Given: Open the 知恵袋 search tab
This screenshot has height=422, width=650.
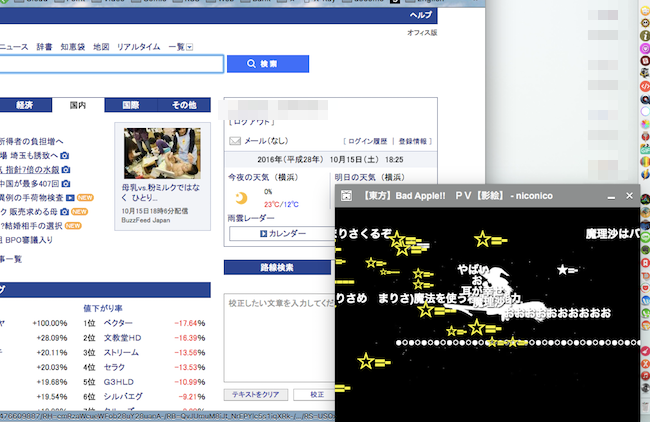Looking at the screenshot, I should [x=73, y=47].
